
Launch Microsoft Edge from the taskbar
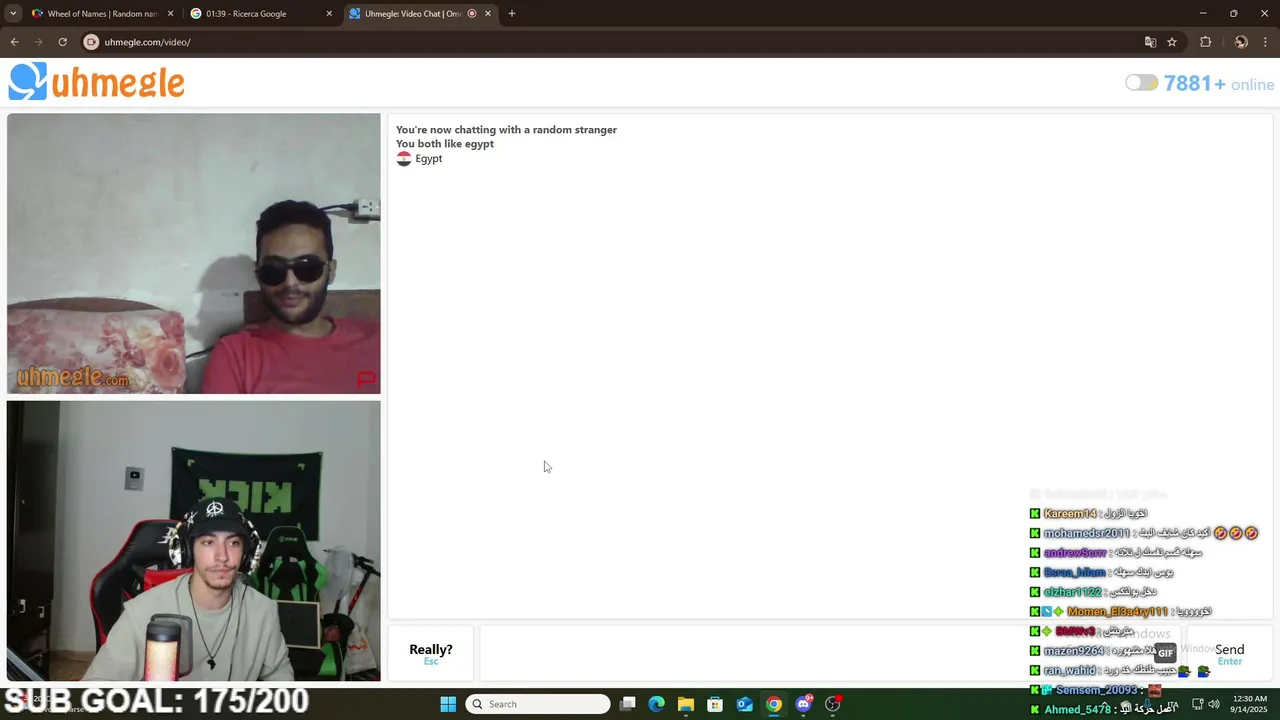click(656, 704)
